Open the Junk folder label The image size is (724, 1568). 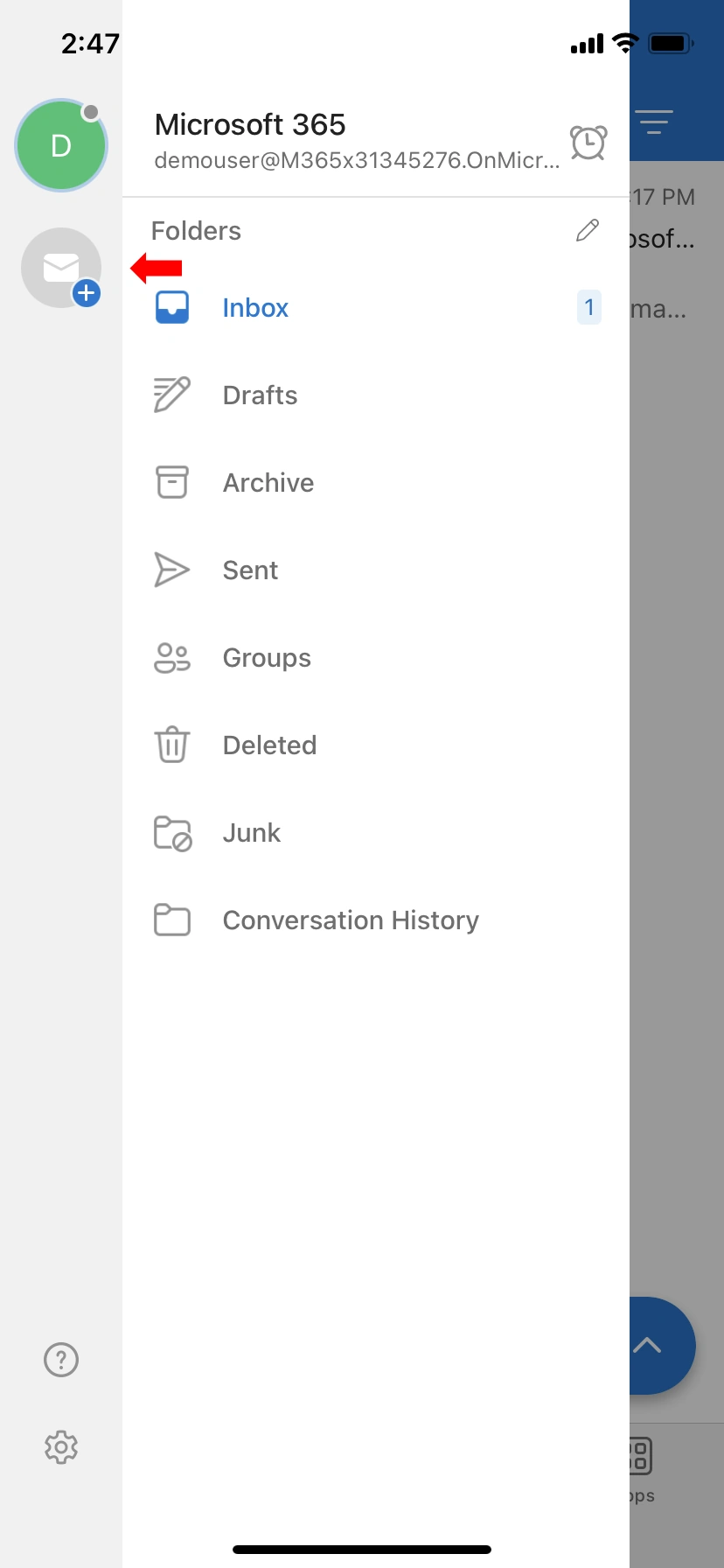point(252,833)
